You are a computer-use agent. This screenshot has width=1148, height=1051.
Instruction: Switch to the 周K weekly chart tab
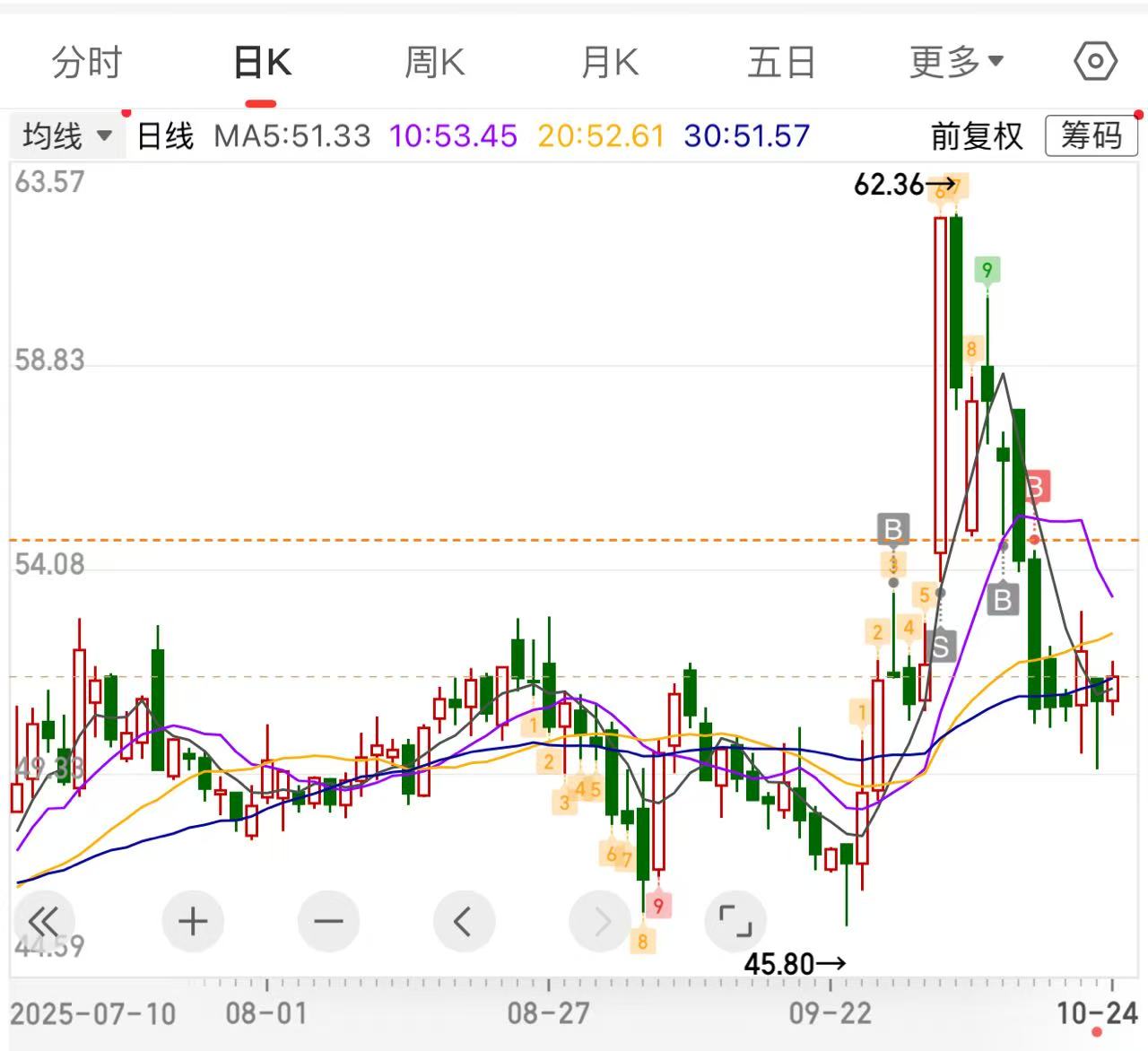(x=434, y=62)
